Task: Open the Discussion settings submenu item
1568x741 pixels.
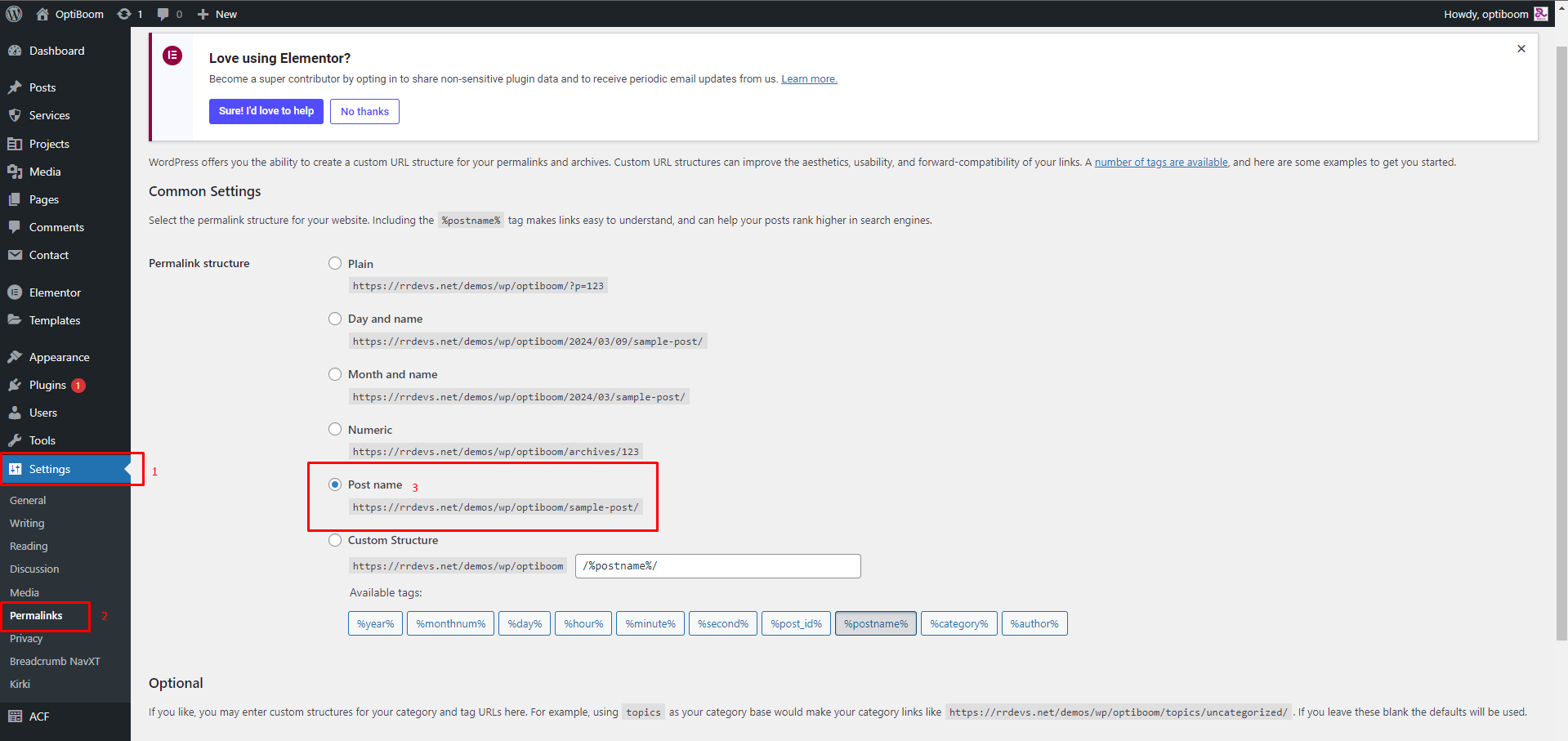Action: click(34, 569)
